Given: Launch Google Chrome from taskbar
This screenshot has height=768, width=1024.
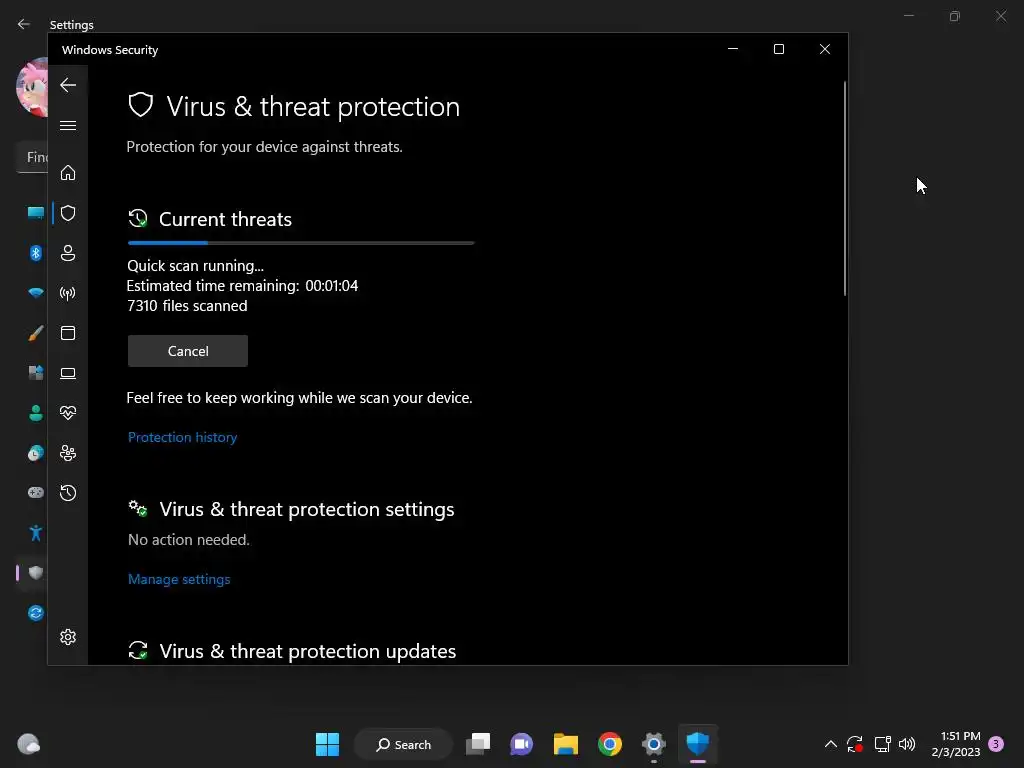Looking at the screenshot, I should (610, 744).
